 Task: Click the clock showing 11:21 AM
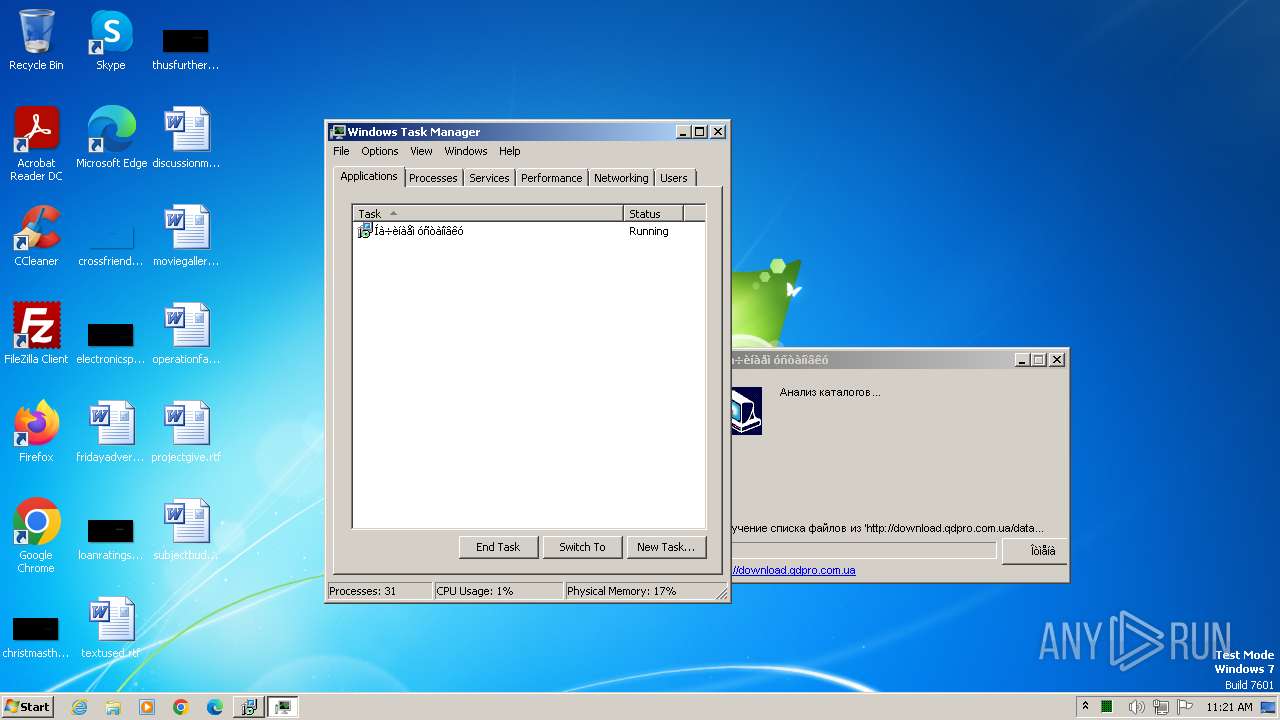tap(1229, 707)
